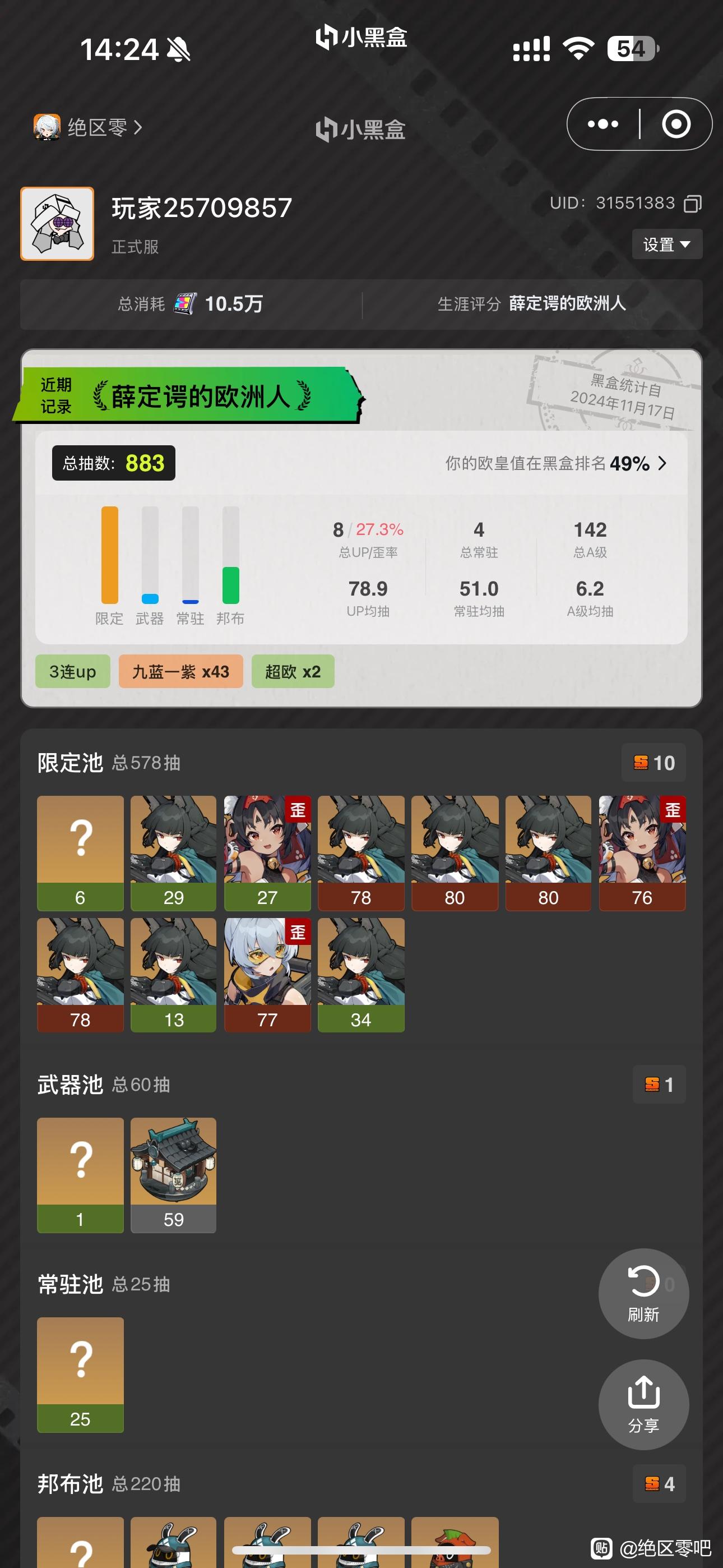Open the limited-pool card with 77 pulls
Screen dimensions: 723x1568
[267, 975]
